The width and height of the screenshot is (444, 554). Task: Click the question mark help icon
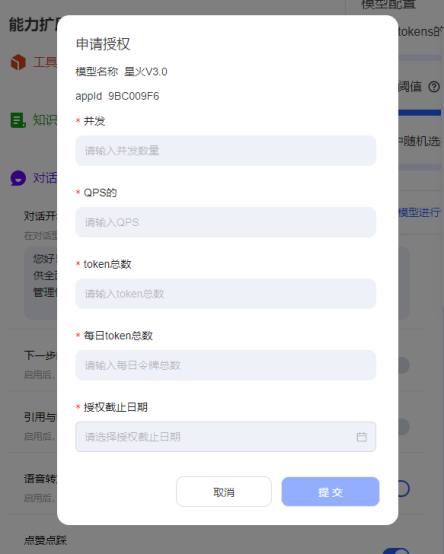434,87
